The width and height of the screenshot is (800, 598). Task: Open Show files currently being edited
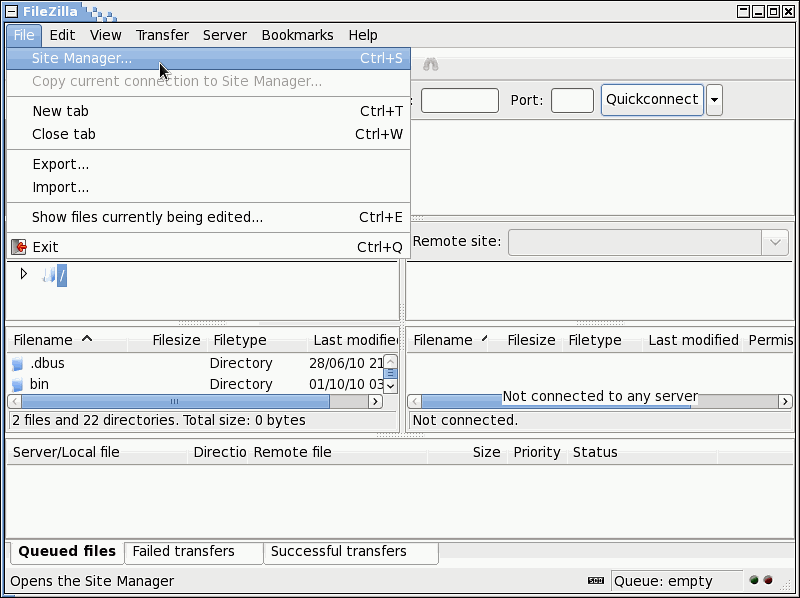[208, 217]
